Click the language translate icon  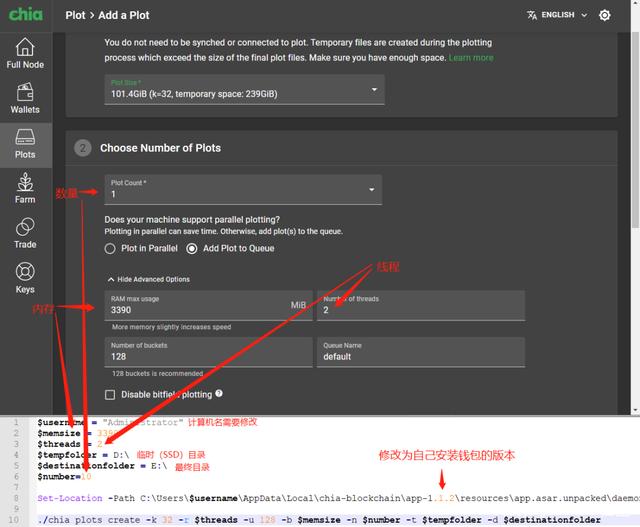[531, 15]
